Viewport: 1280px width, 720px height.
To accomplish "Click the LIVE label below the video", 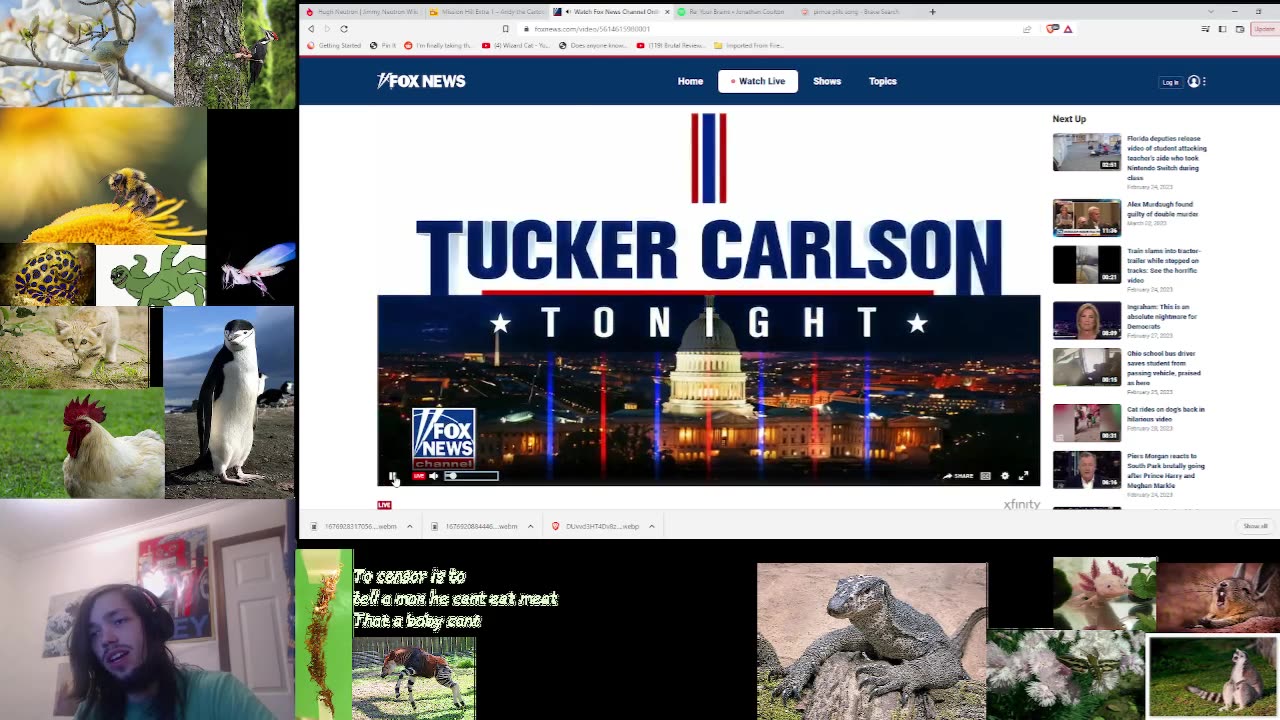I will click(384, 505).
